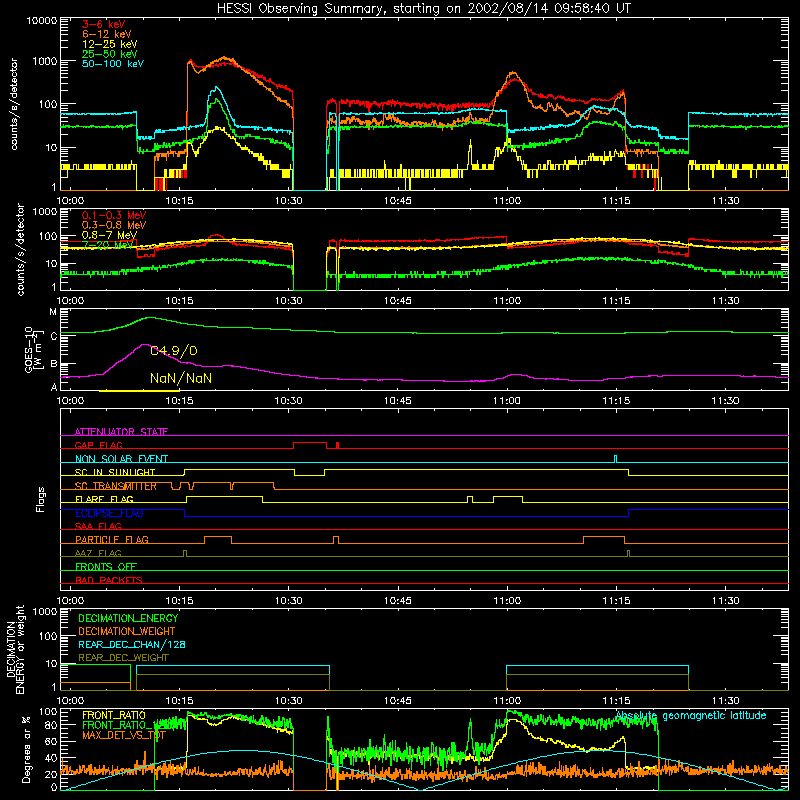Click the HESSI Observing Summary title text
This screenshot has width=800, height=800.
pos(423,9)
